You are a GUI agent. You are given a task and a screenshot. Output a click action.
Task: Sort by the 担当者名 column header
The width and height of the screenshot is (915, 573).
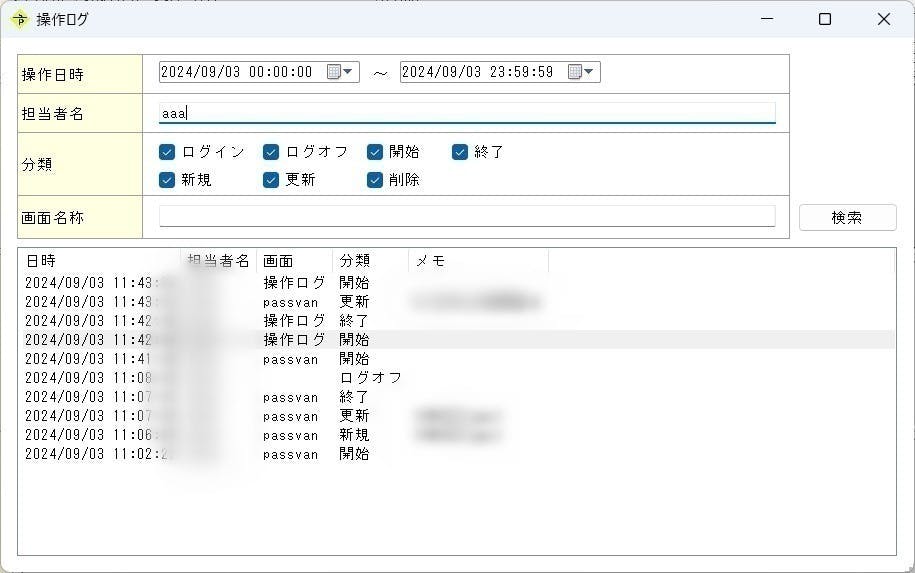click(219, 261)
